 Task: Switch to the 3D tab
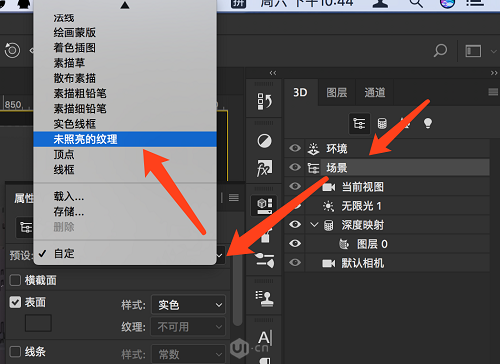click(301, 92)
